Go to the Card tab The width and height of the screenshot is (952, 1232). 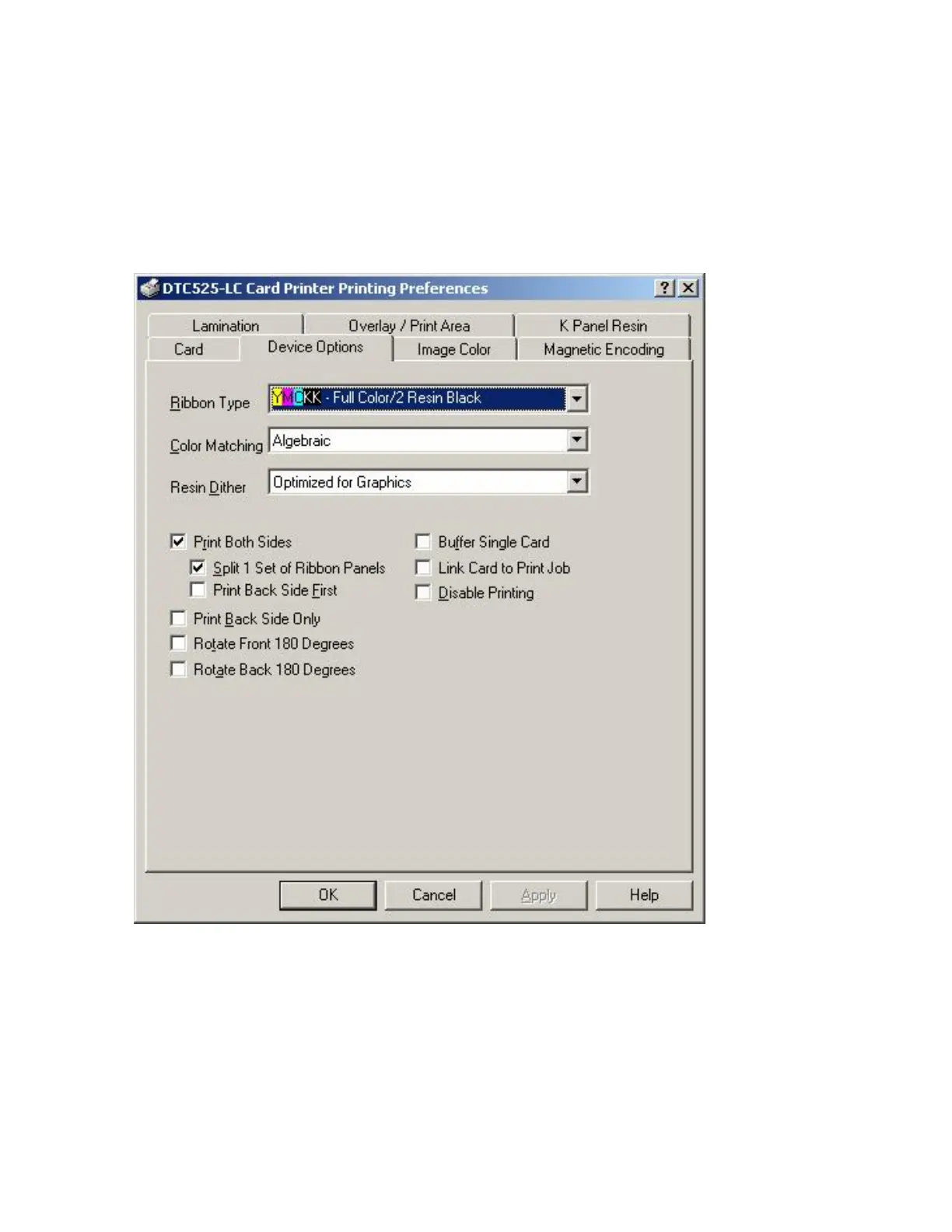tap(189, 349)
